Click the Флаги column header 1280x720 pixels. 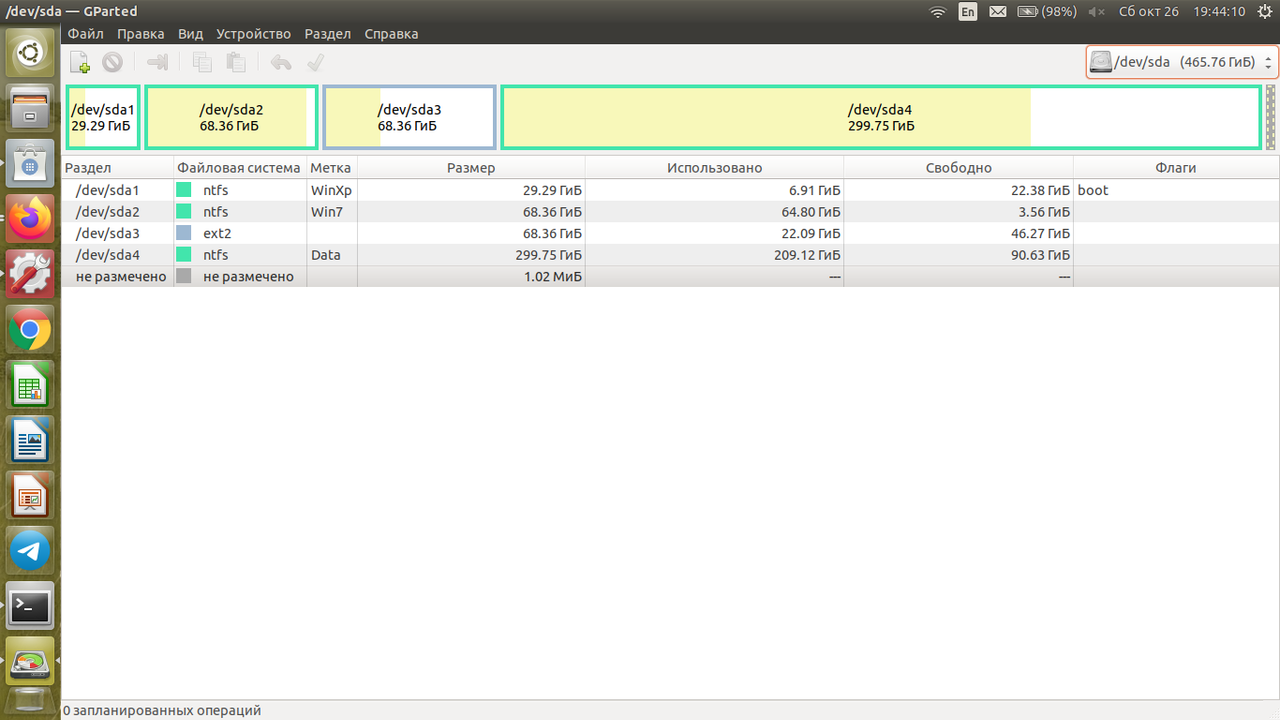coord(1176,168)
